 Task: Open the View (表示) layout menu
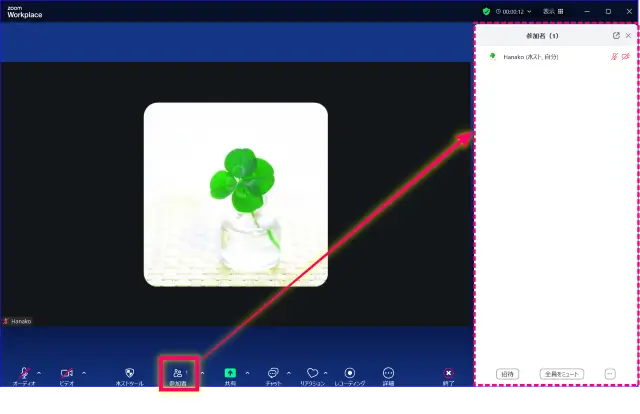[x=553, y=11]
